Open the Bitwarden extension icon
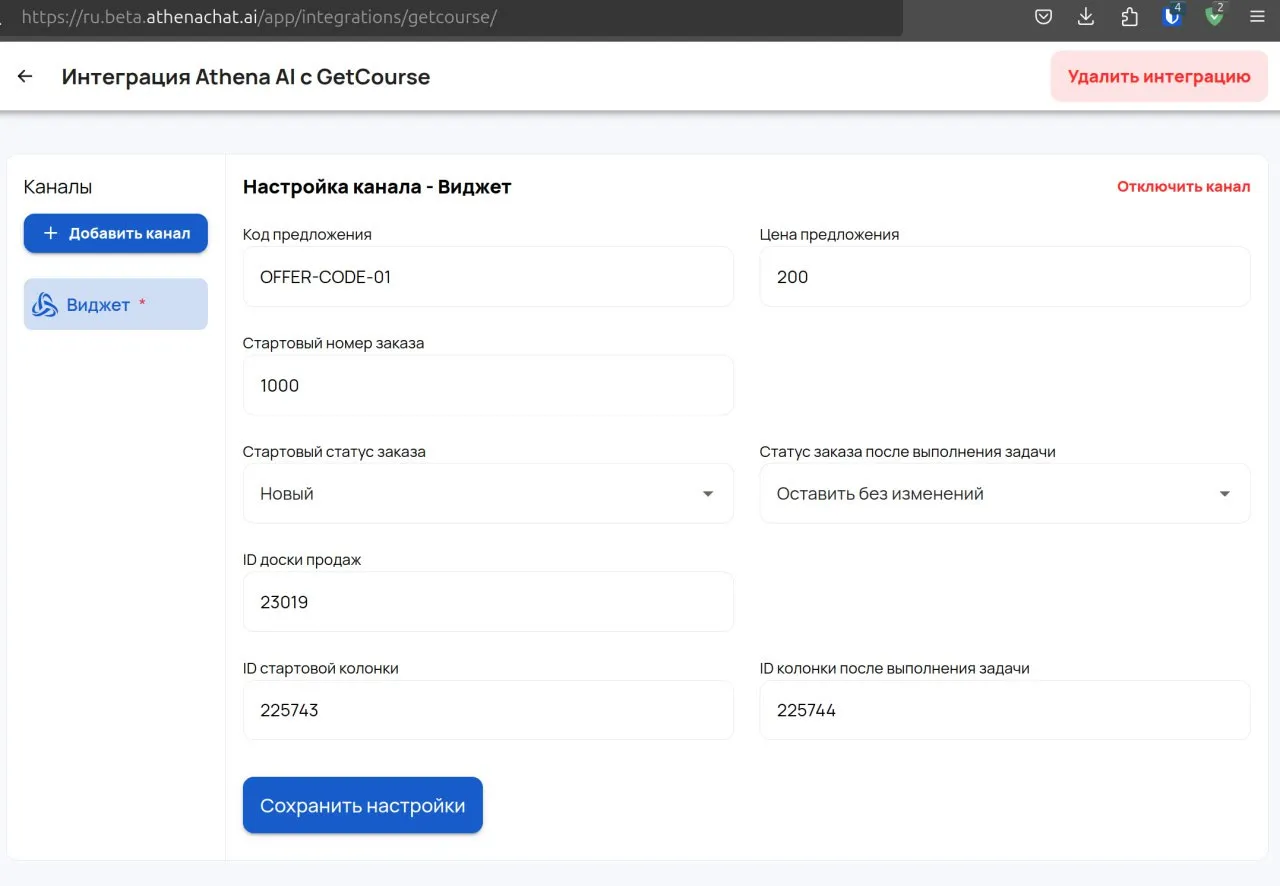 tap(1172, 17)
